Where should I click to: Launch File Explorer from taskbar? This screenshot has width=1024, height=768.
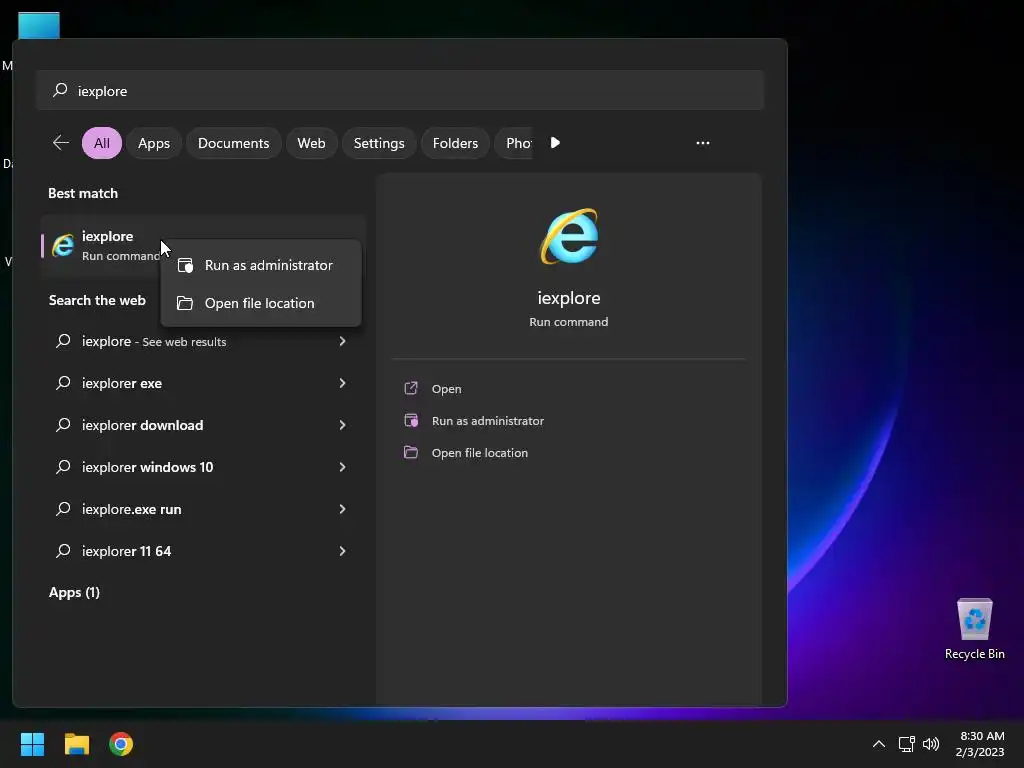coord(76,744)
